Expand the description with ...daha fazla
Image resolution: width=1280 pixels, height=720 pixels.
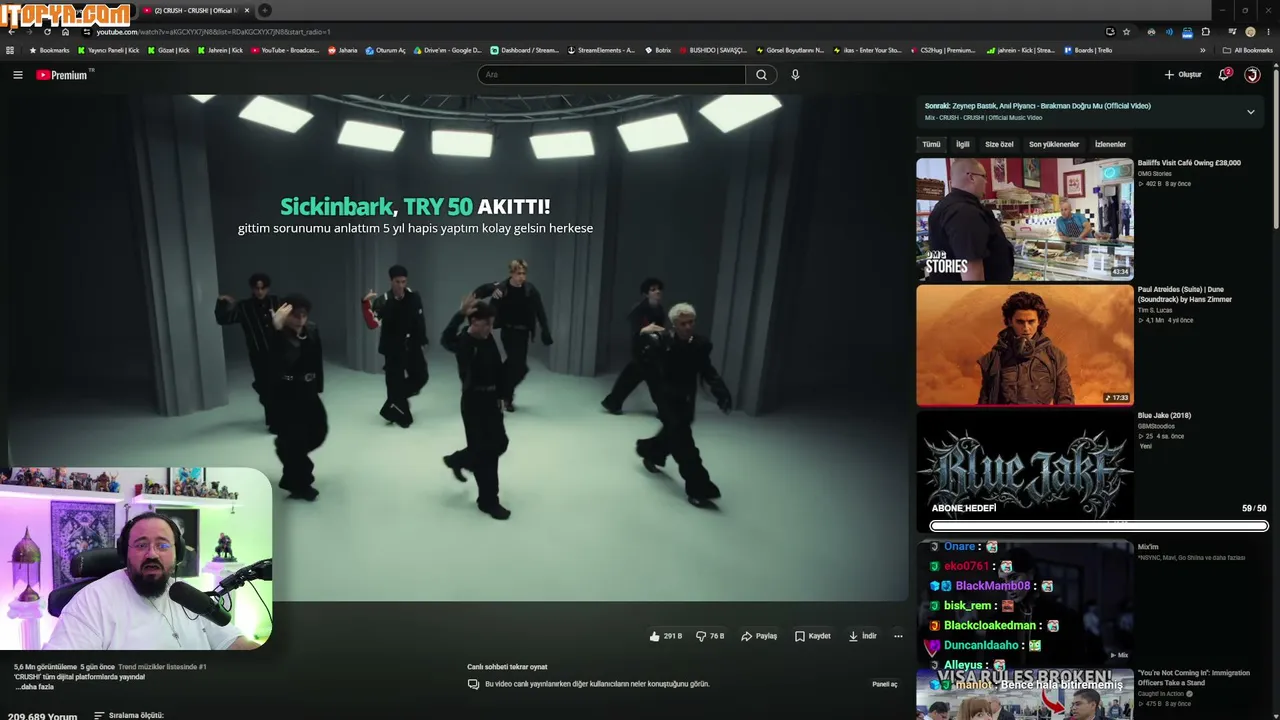[34, 687]
